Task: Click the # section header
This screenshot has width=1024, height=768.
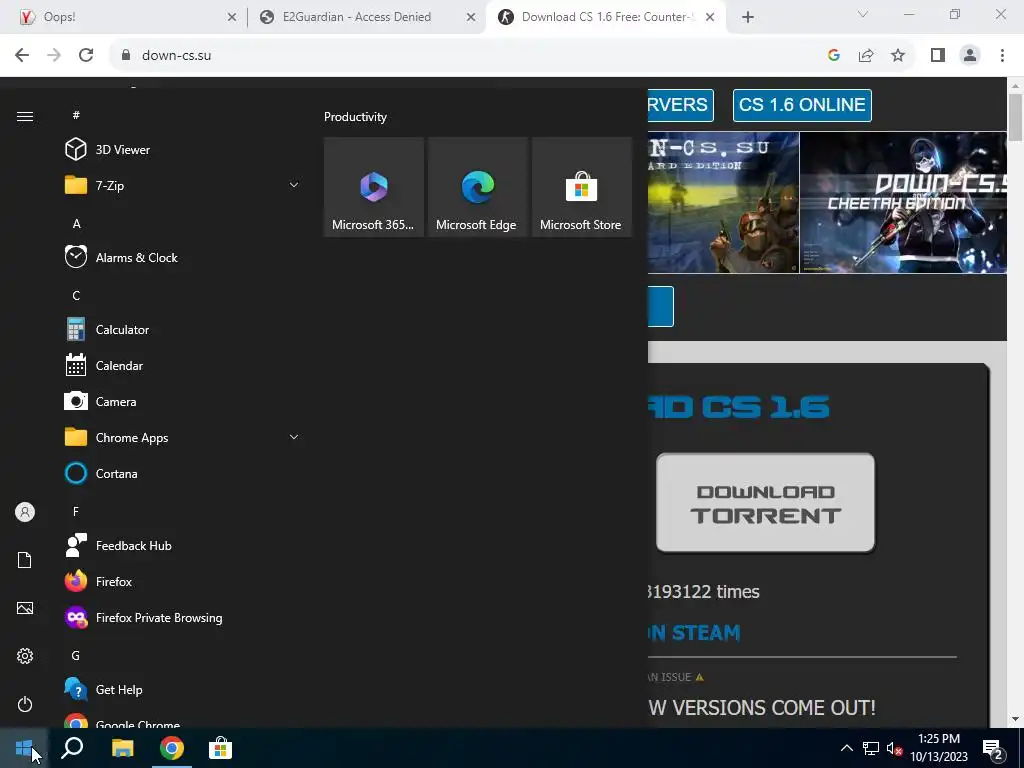Action: tap(76, 115)
